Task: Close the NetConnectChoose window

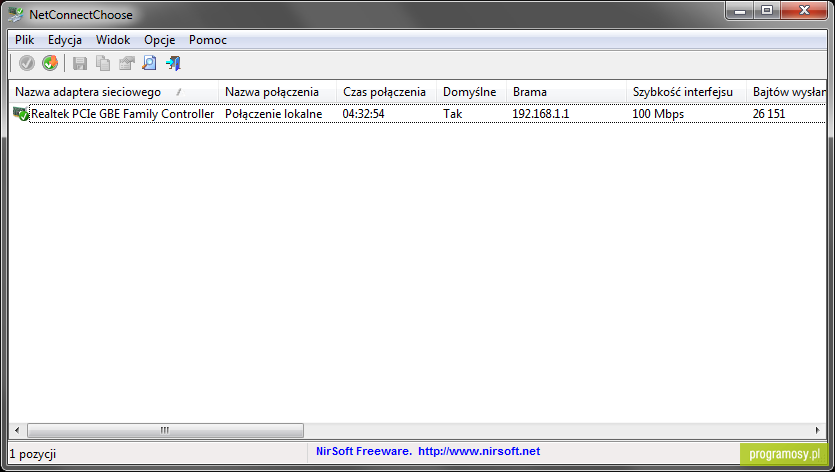Action: point(804,11)
